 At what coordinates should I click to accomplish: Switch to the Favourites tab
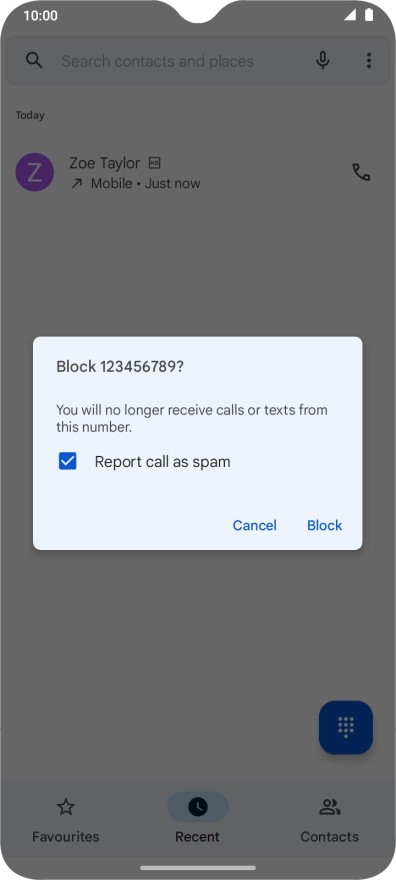tap(66, 819)
